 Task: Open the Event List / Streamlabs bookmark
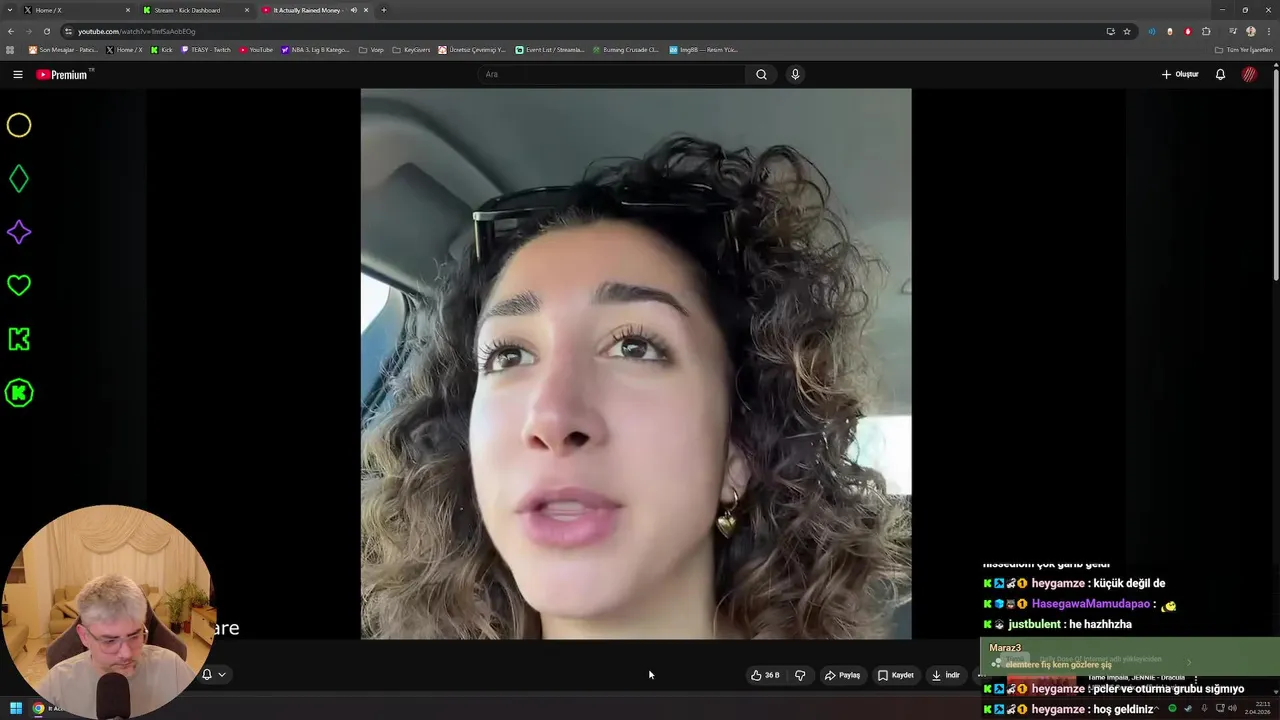(550, 49)
